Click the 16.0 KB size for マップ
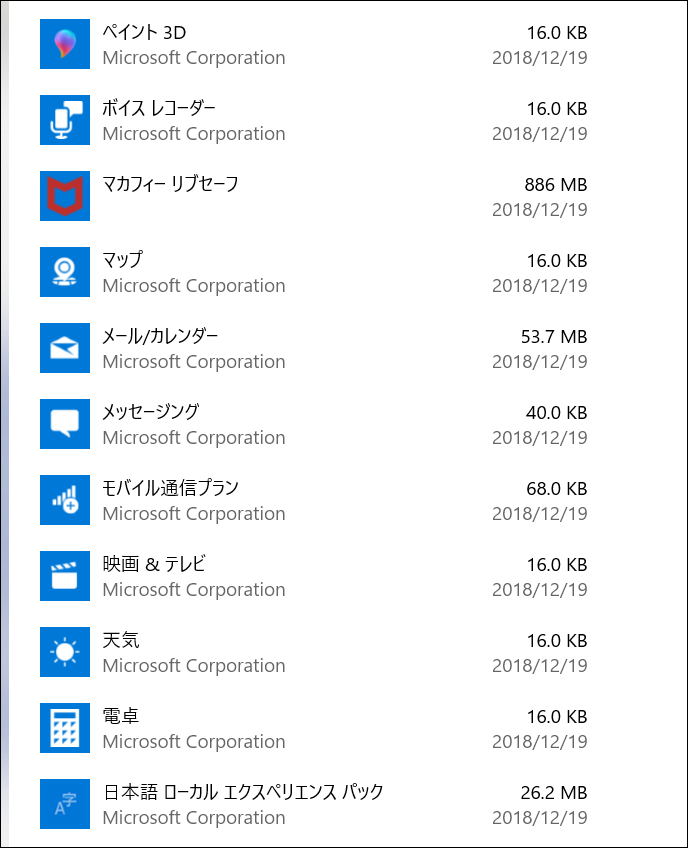The height and width of the screenshot is (848, 688). point(557,261)
